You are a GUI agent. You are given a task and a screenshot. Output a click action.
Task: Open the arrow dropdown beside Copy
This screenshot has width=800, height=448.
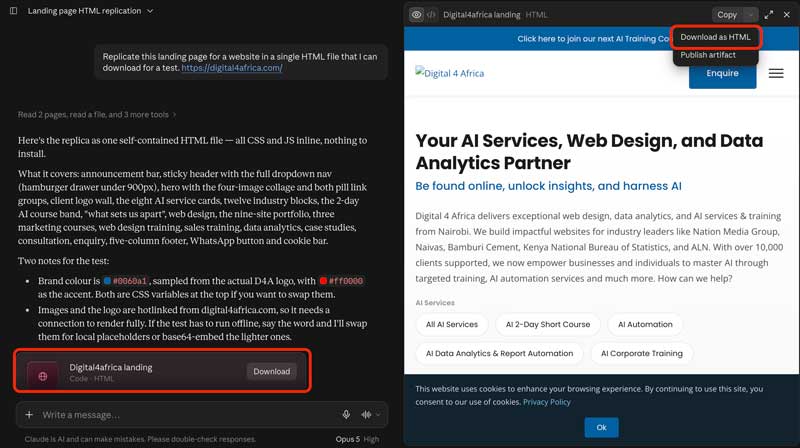[x=751, y=15]
